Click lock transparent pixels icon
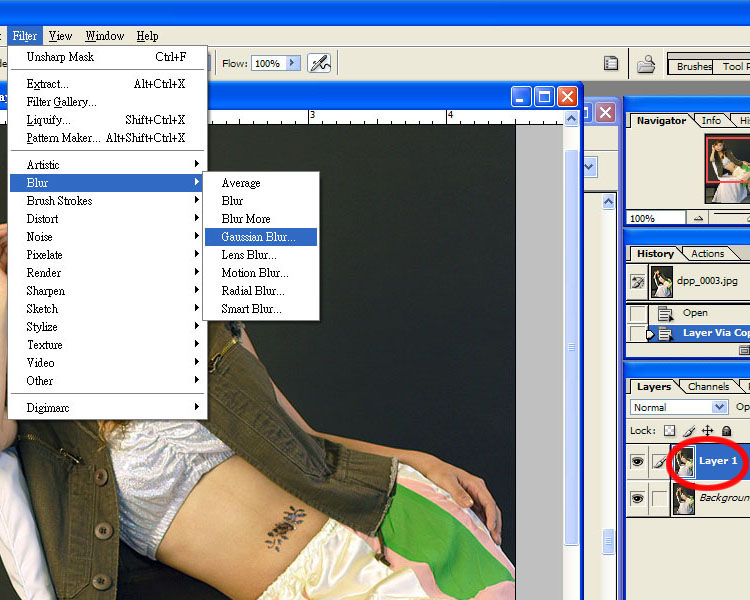The image size is (750, 600). pos(670,431)
